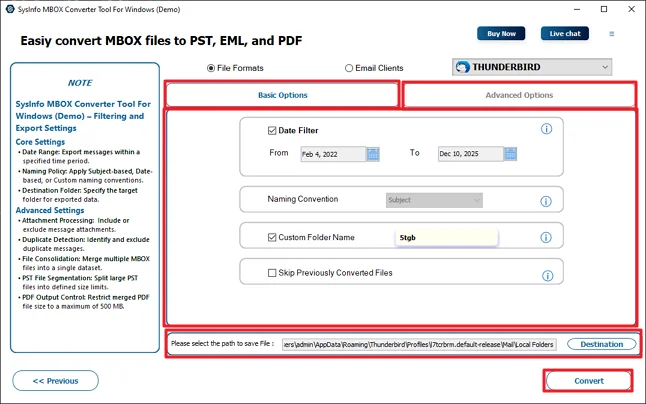The height and width of the screenshot is (404, 646).
Task: Click the To date field Dec 10, 2025
Action: coord(470,154)
